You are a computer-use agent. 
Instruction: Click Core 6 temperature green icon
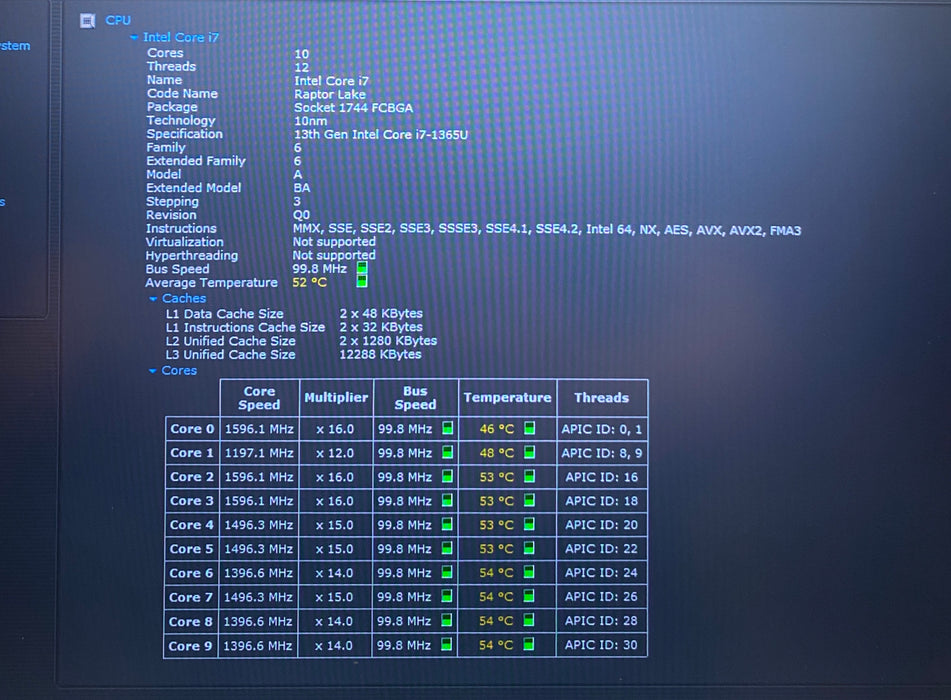tap(529, 572)
